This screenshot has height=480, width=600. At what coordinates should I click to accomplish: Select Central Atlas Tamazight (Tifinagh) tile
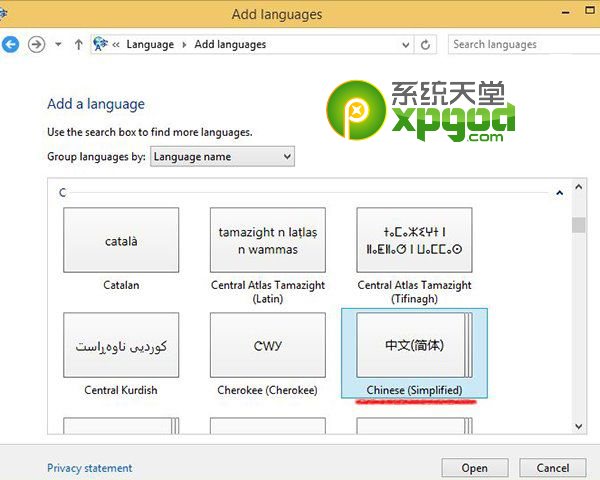[414, 241]
